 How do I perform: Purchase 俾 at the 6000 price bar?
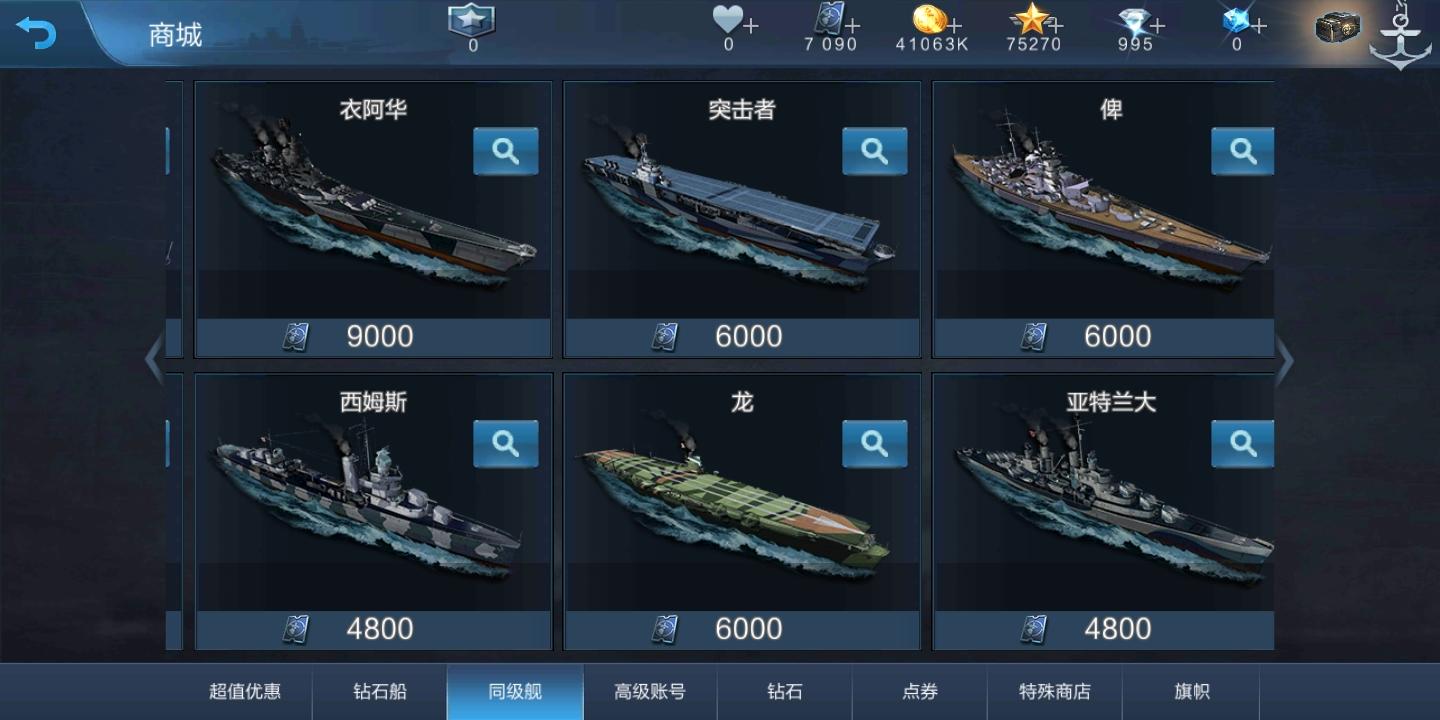[1104, 337]
